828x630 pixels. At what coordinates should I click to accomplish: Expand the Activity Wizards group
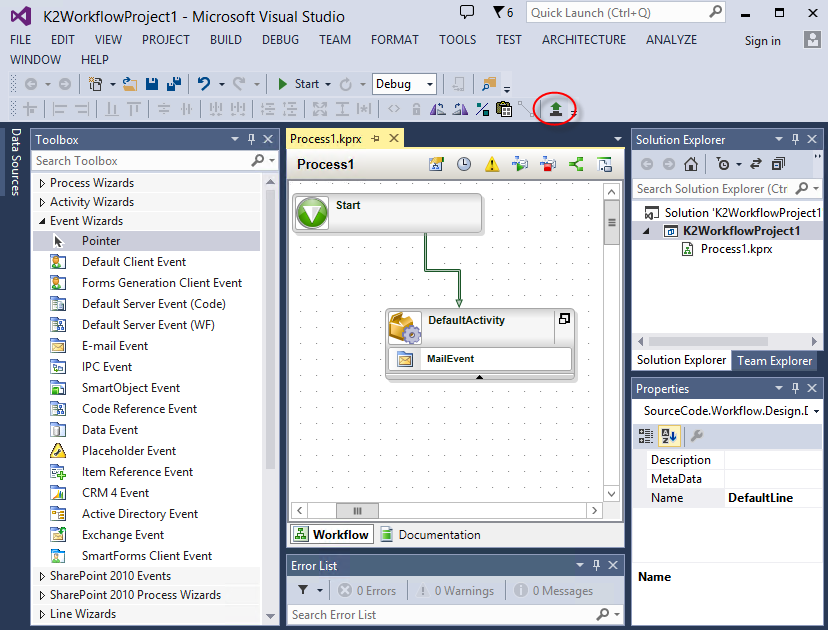pos(42,202)
